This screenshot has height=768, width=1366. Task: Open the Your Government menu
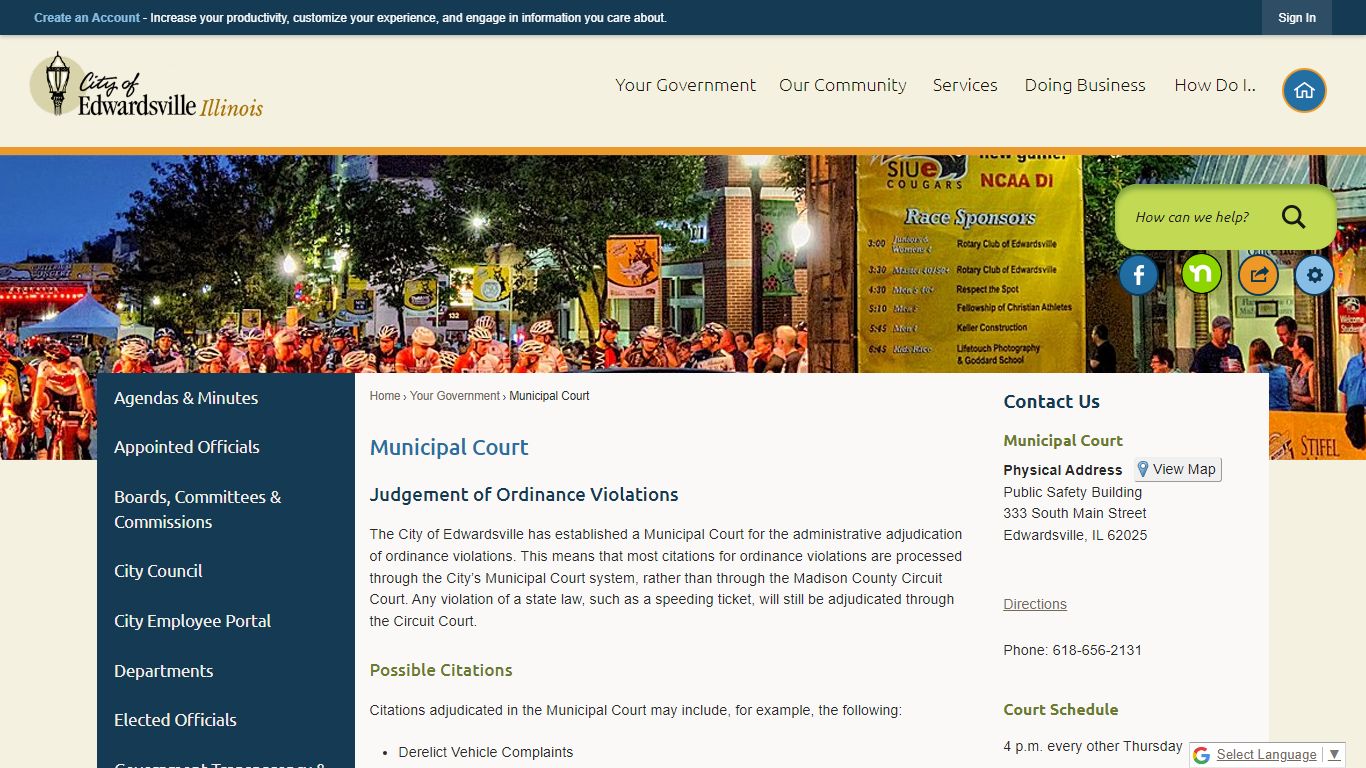point(685,85)
